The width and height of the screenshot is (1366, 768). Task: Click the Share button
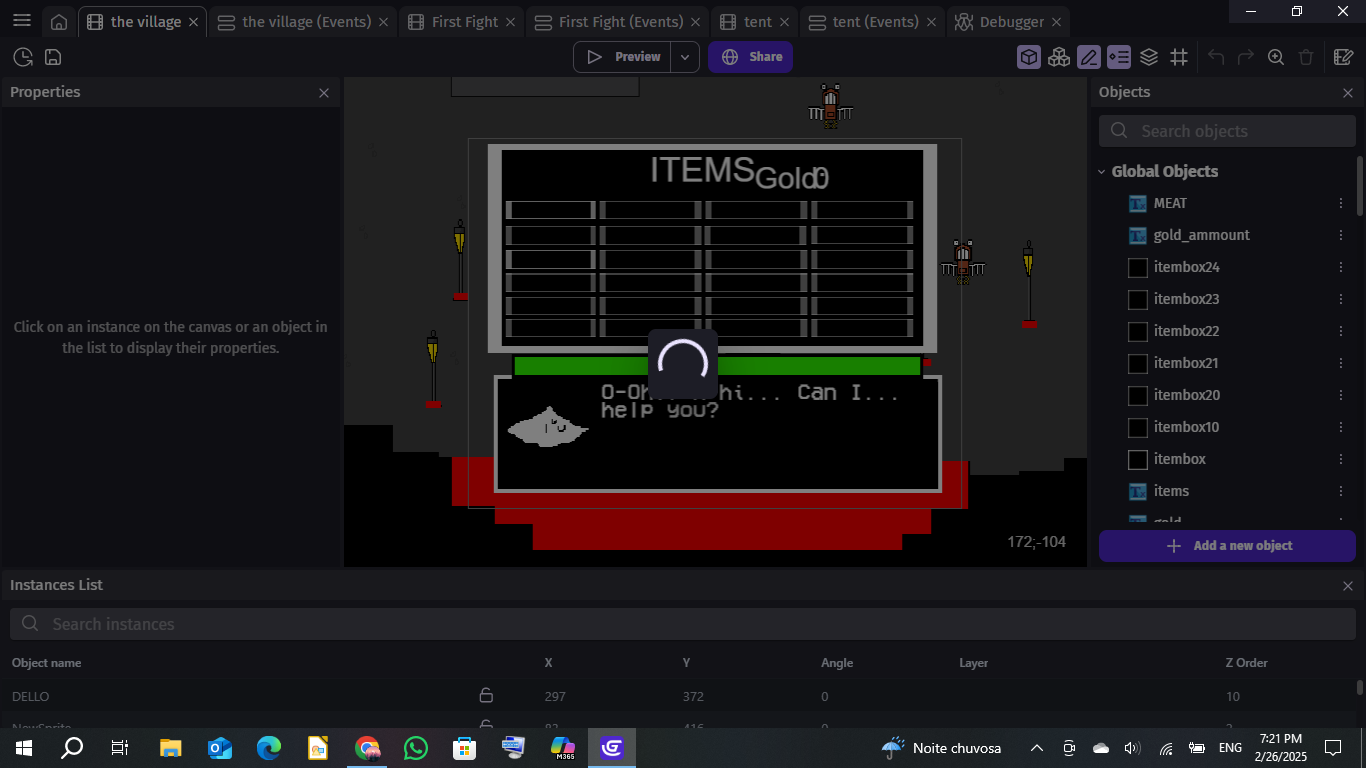click(x=751, y=57)
